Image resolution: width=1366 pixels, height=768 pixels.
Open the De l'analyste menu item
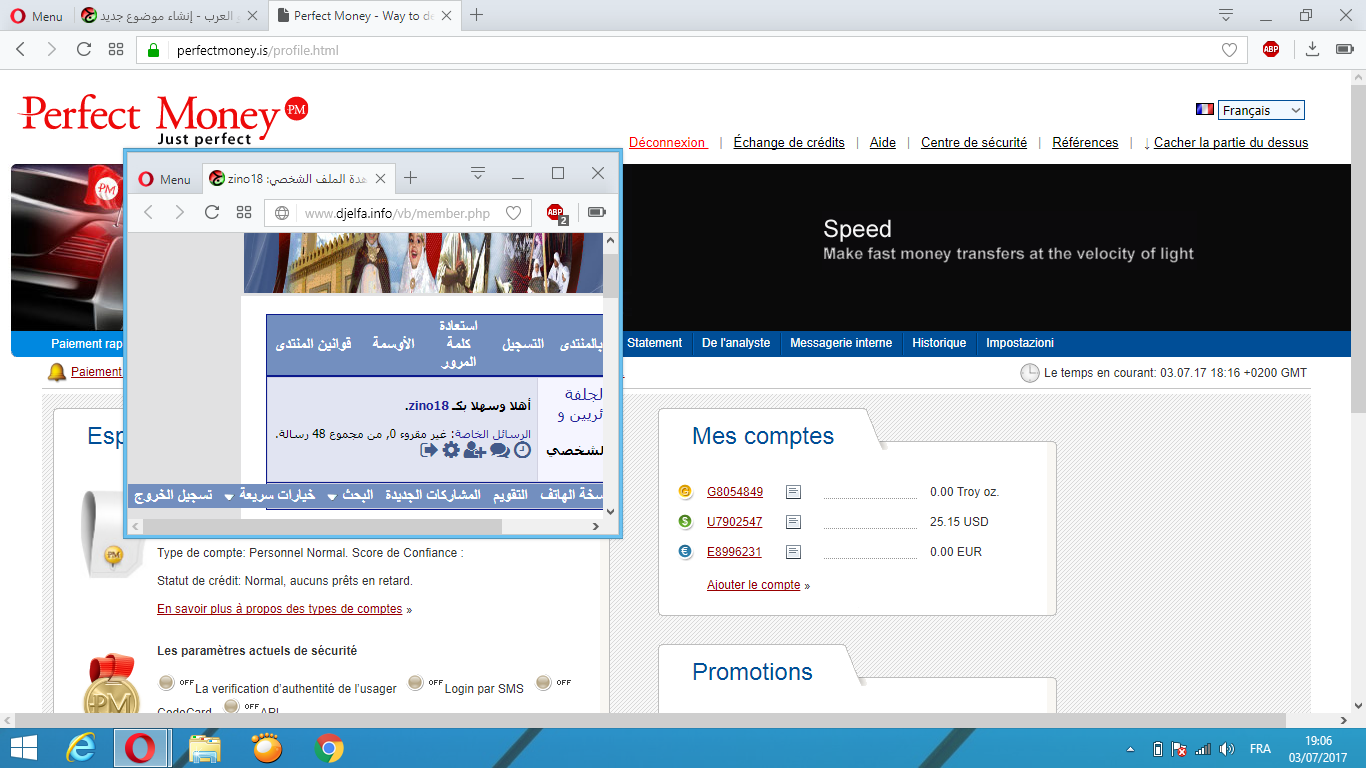point(736,343)
